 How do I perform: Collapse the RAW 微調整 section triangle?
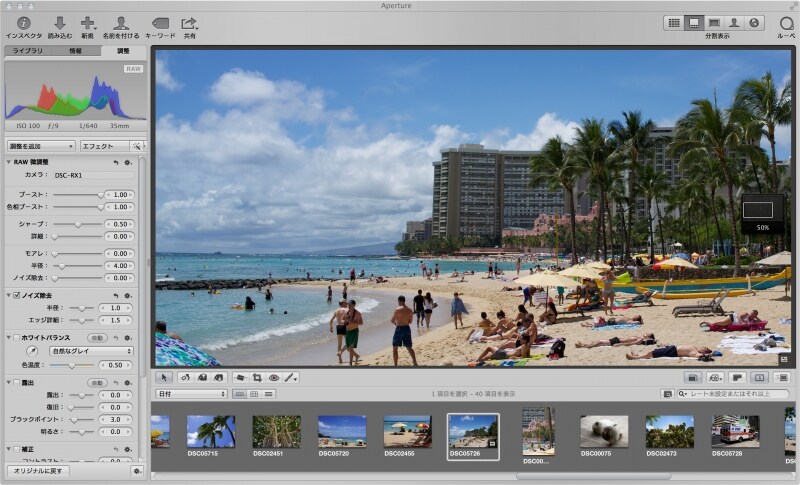coord(9,161)
